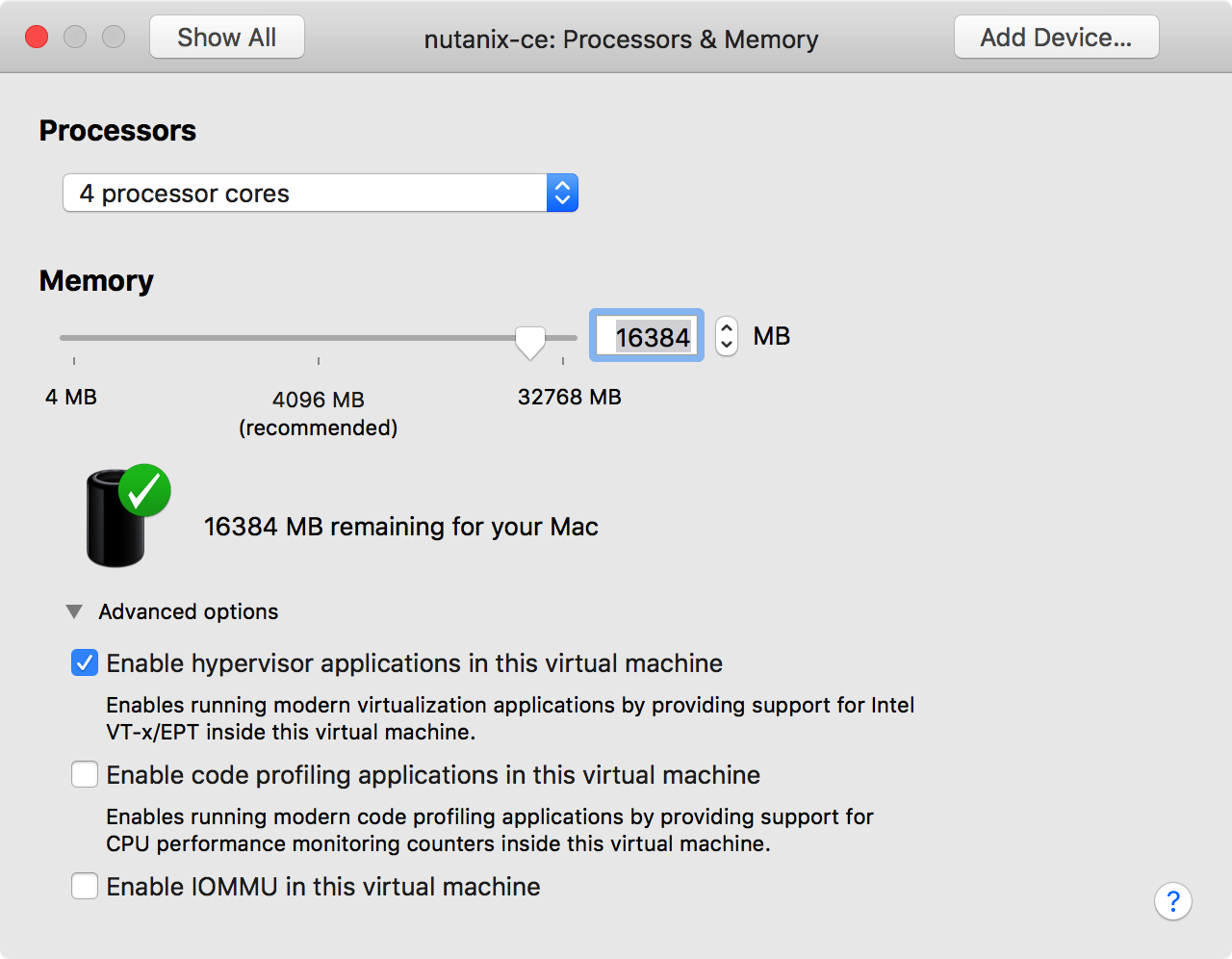Viewport: 1232px width, 959px height.
Task: Open help with the question mark button
Action: coord(1172,901)
